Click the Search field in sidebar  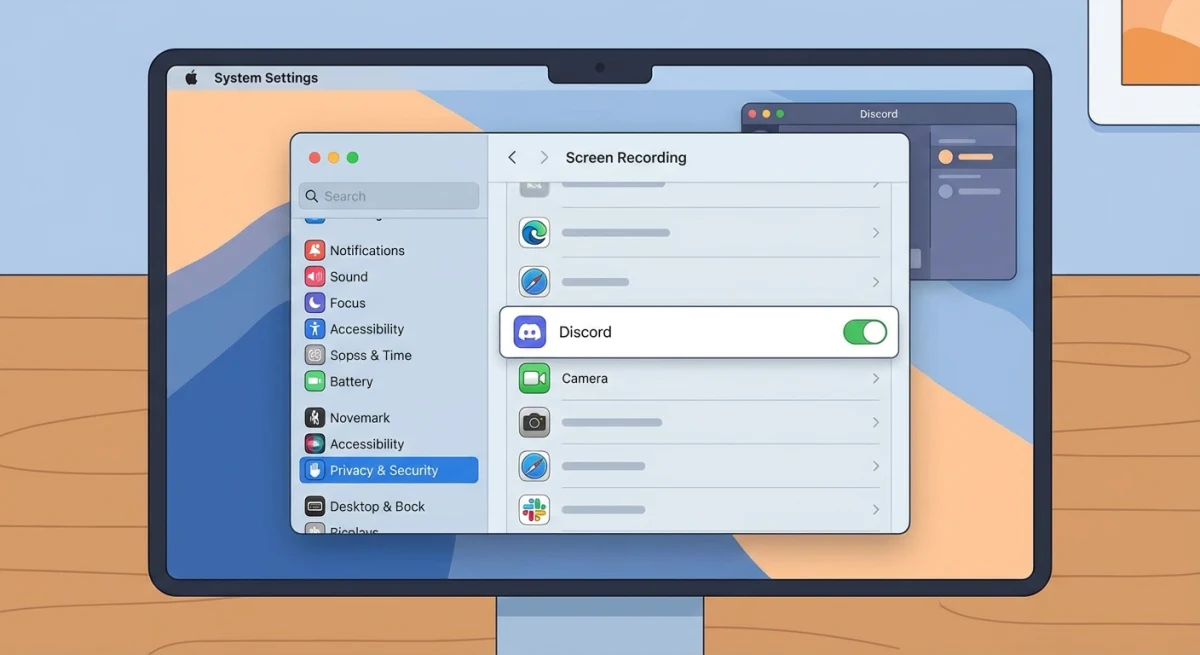tap(389, 196)
